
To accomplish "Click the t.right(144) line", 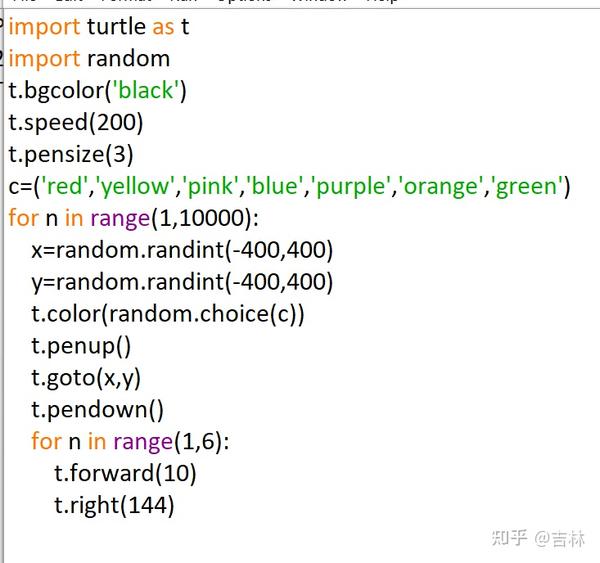I will point(114,506).
